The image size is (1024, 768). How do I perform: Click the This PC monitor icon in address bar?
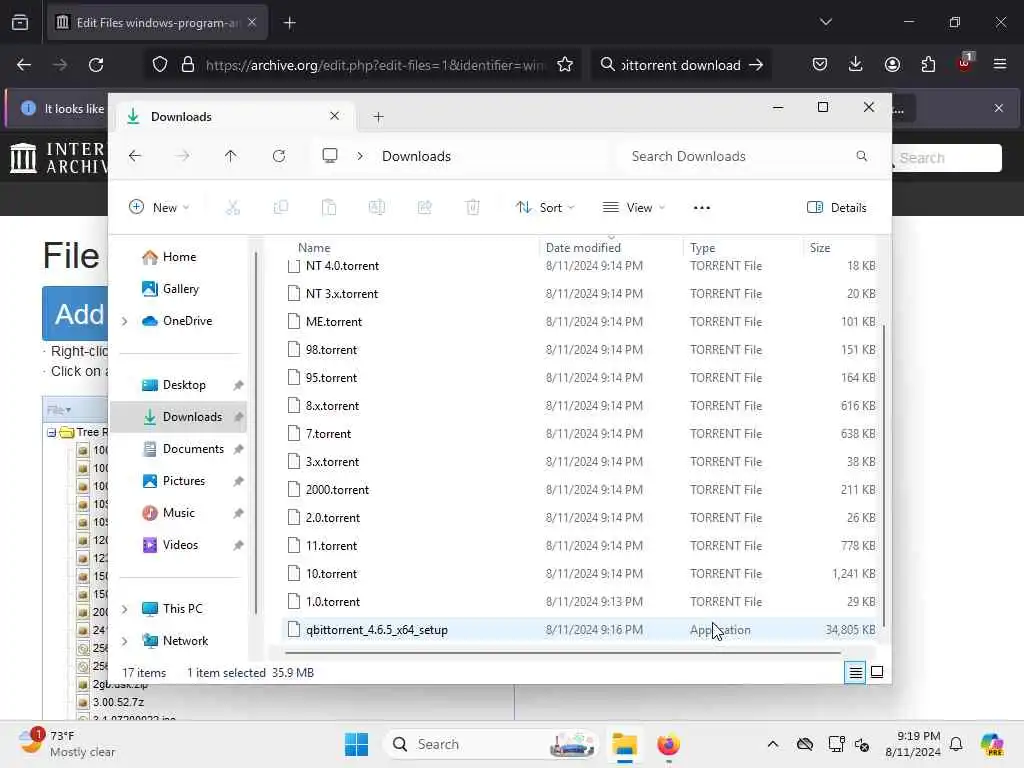click(330, 155)
